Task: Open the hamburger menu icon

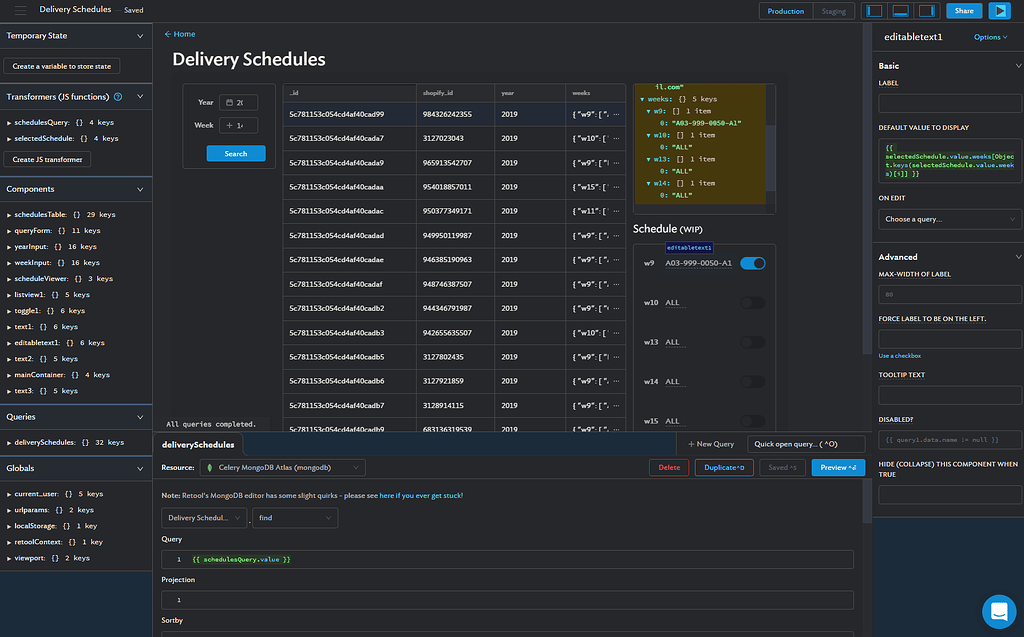Action: [x=20, y=10]
